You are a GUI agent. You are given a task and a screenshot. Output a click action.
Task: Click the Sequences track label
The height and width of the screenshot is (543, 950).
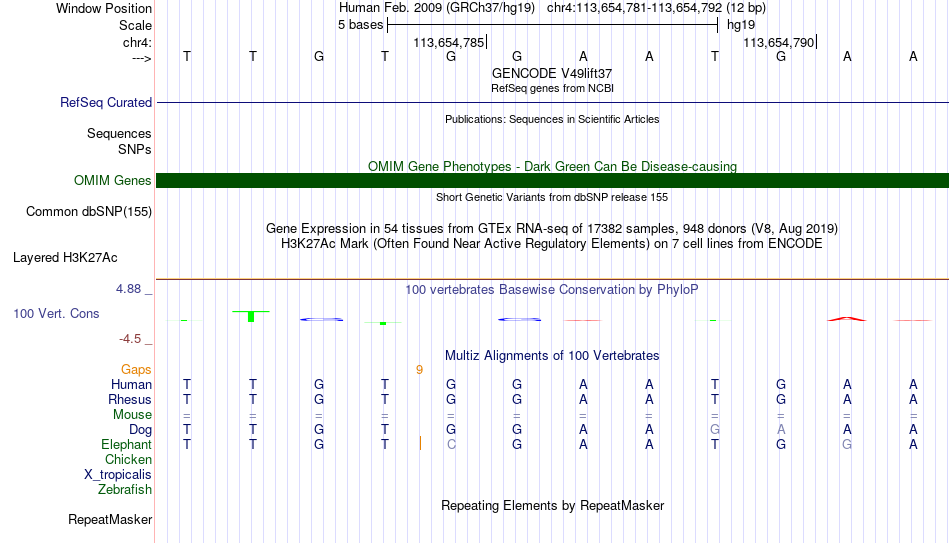[x=119, y=133]
